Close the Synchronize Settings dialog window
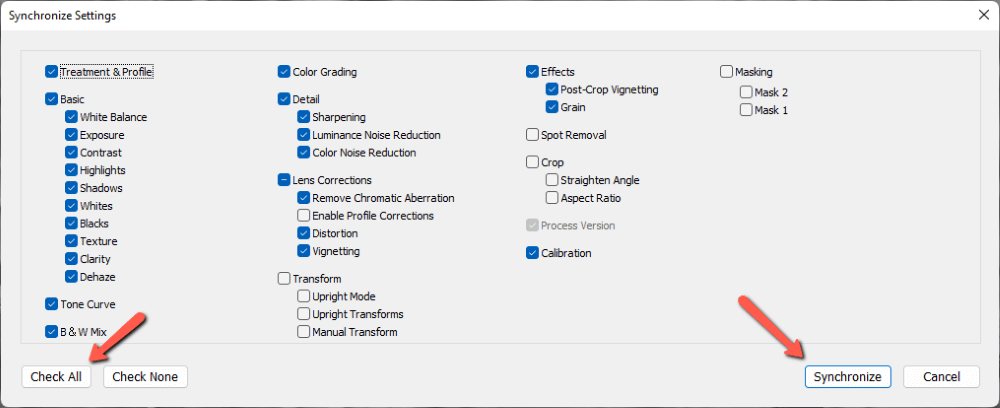The height and width of the screenshot is (408, 1000). pyautogui.click(x=984, y=16)
